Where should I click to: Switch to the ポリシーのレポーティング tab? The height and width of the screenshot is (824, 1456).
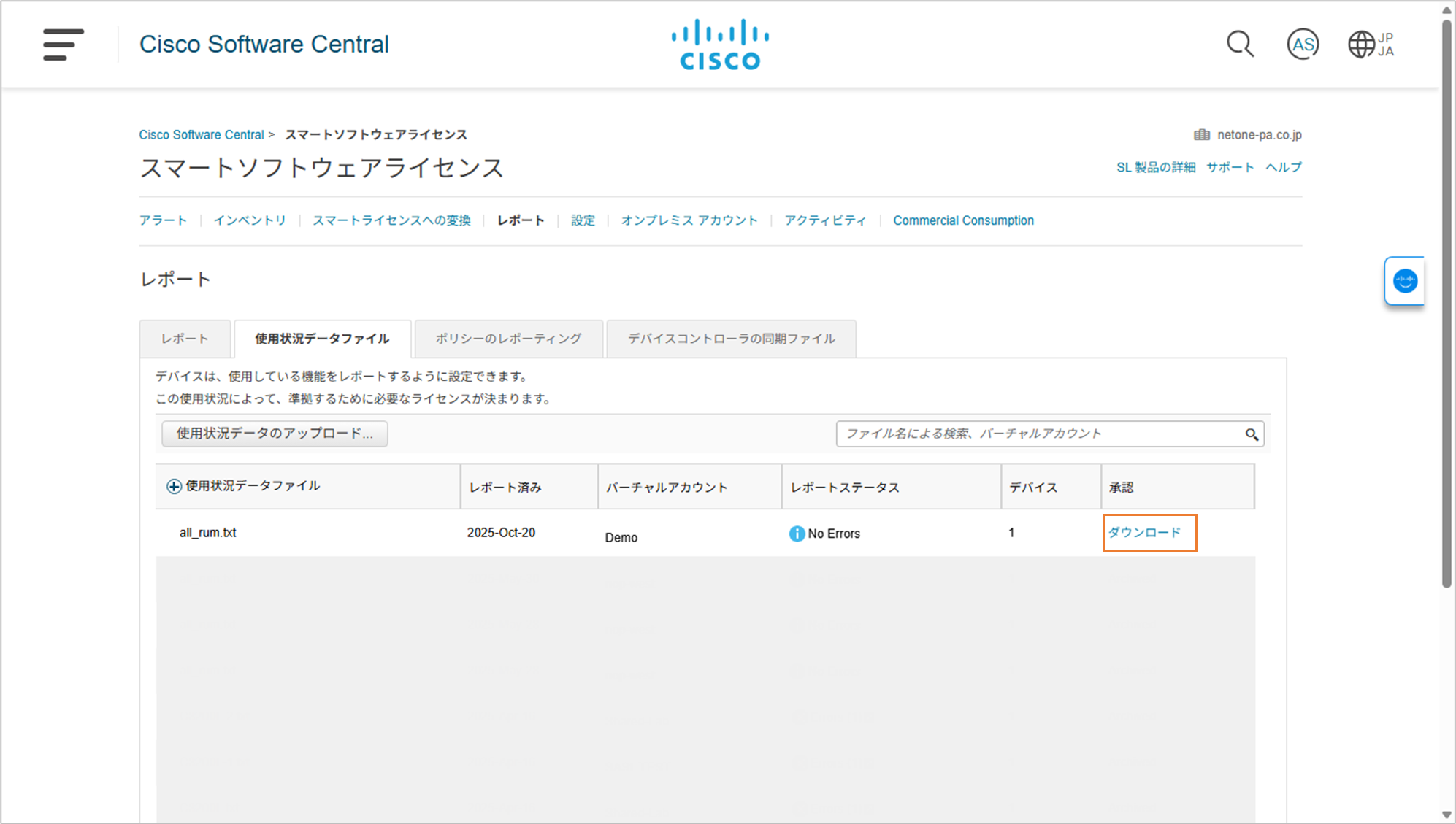[x=508, y=339]
